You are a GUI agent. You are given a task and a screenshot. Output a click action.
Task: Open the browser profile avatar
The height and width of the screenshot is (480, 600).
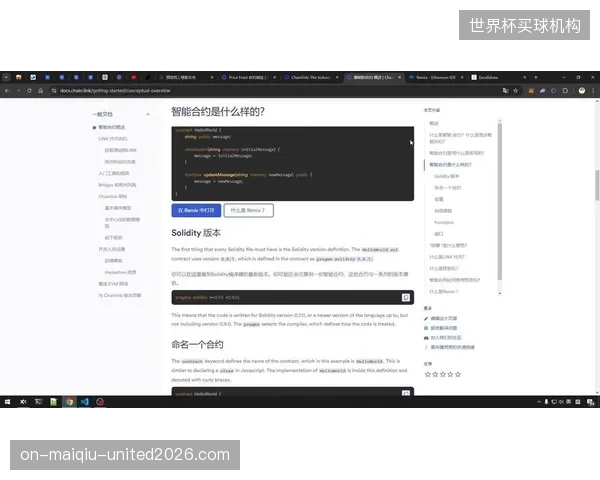(582, 91)
